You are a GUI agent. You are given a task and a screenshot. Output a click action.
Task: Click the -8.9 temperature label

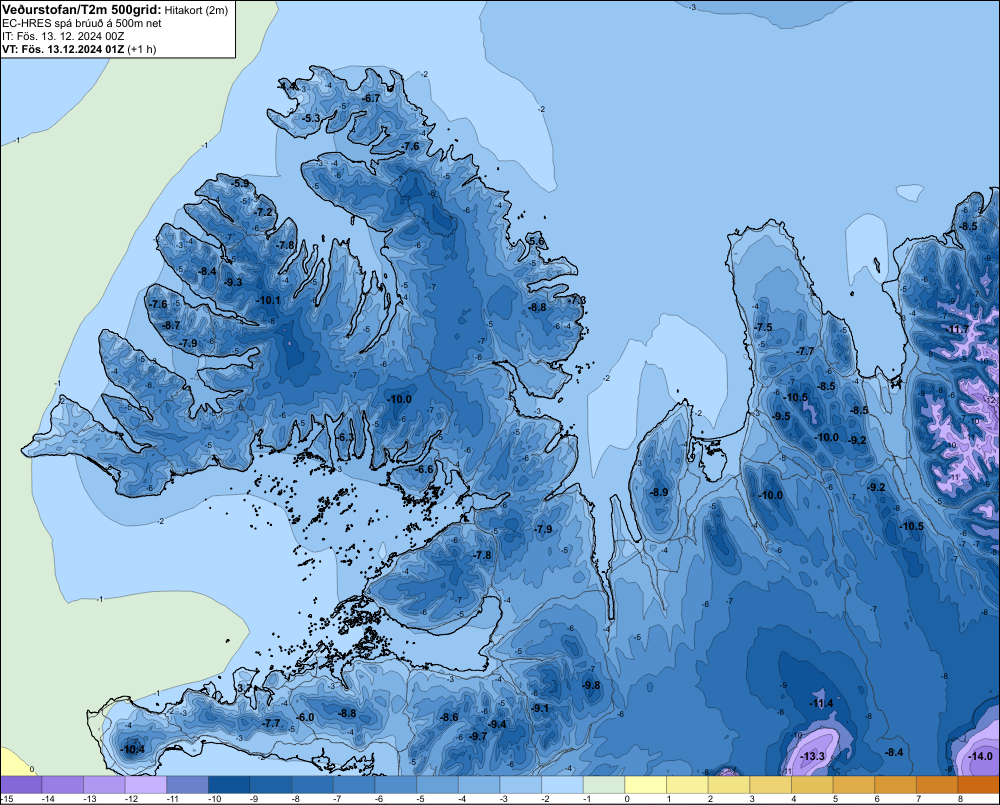click(659, 492)
